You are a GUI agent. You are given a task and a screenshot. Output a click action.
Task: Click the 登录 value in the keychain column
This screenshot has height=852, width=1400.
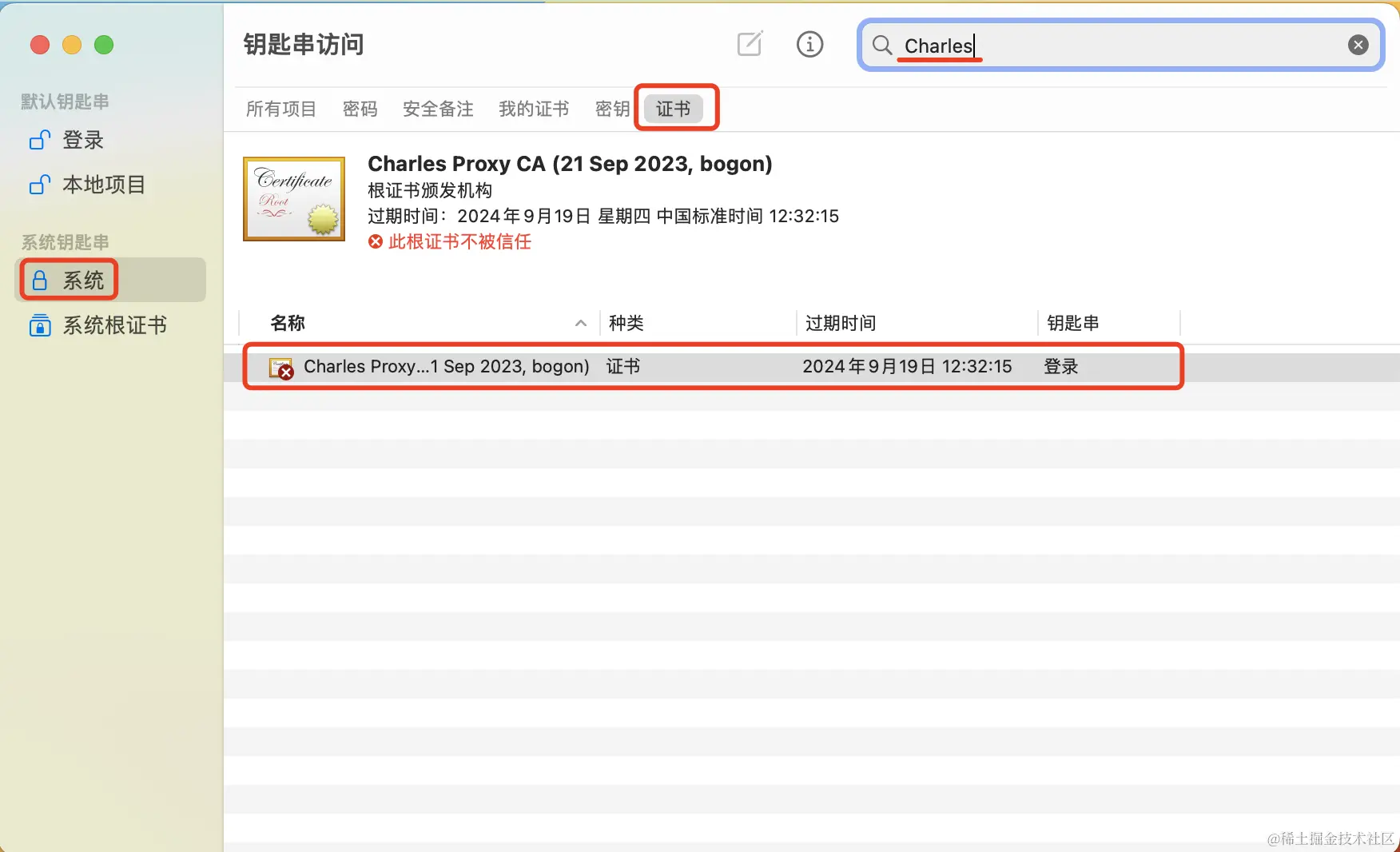click(1061, 366)
